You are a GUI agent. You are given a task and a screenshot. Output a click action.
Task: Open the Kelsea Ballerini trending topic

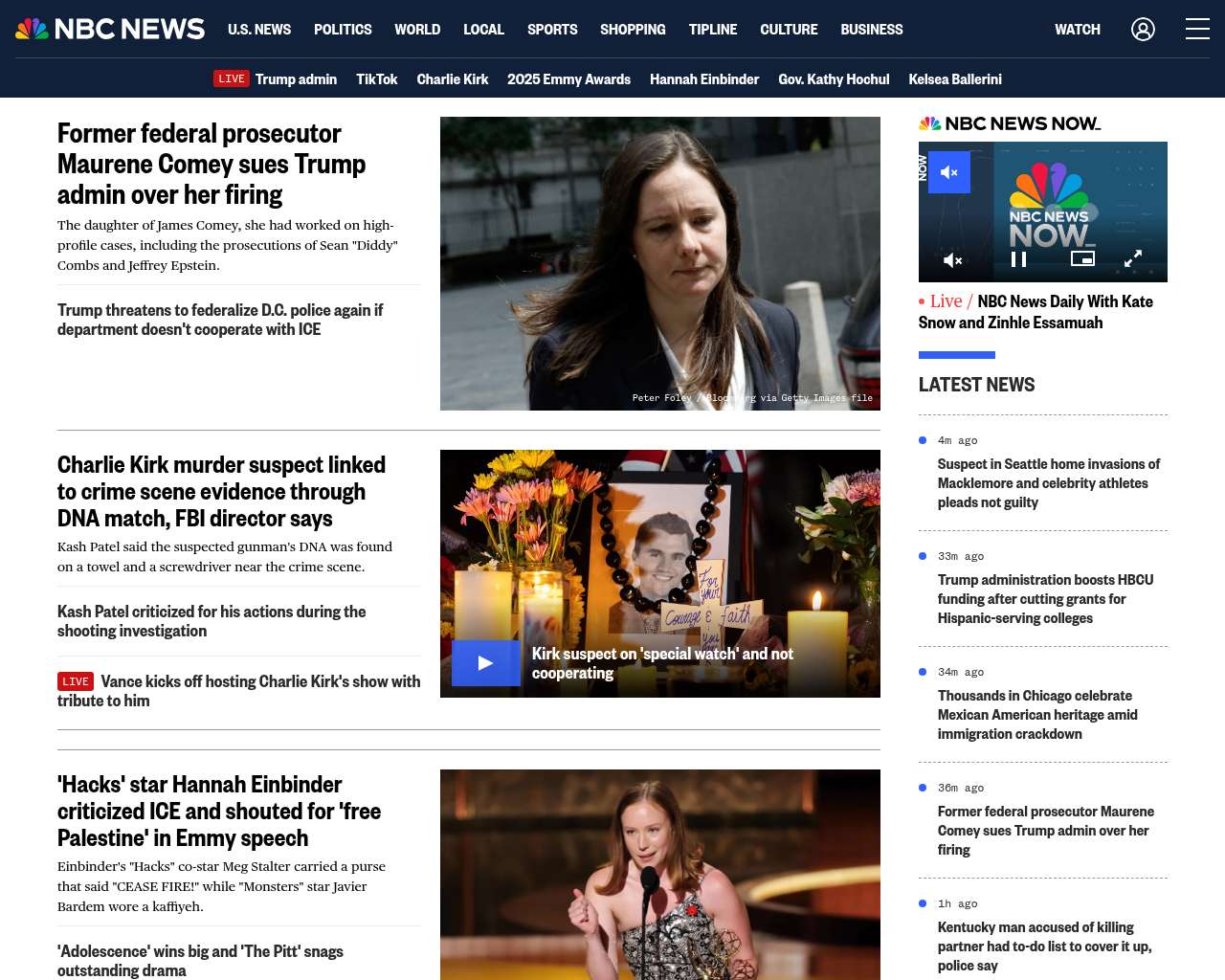point(955,78)
